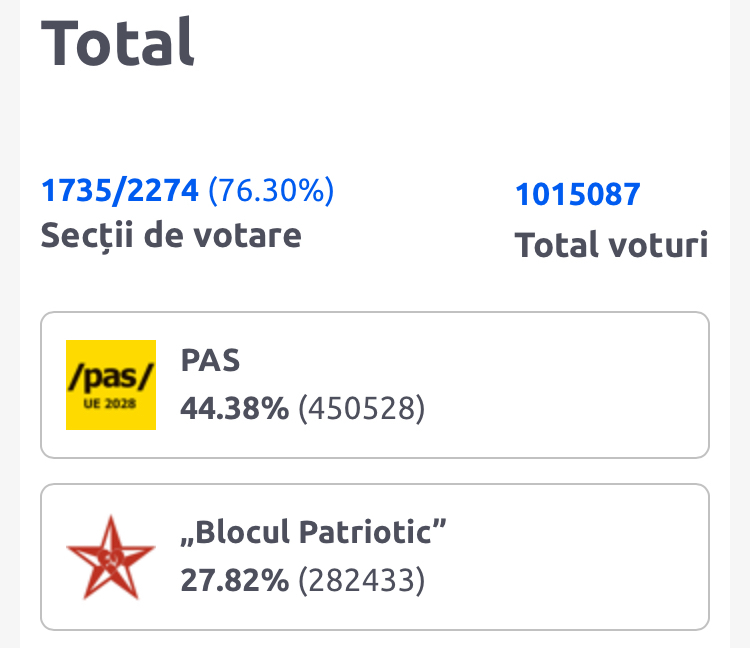Click the 76.30% processed stations percentage
Image resolution: width=750 pixels, height=648 pixels.
pos(272,189)
